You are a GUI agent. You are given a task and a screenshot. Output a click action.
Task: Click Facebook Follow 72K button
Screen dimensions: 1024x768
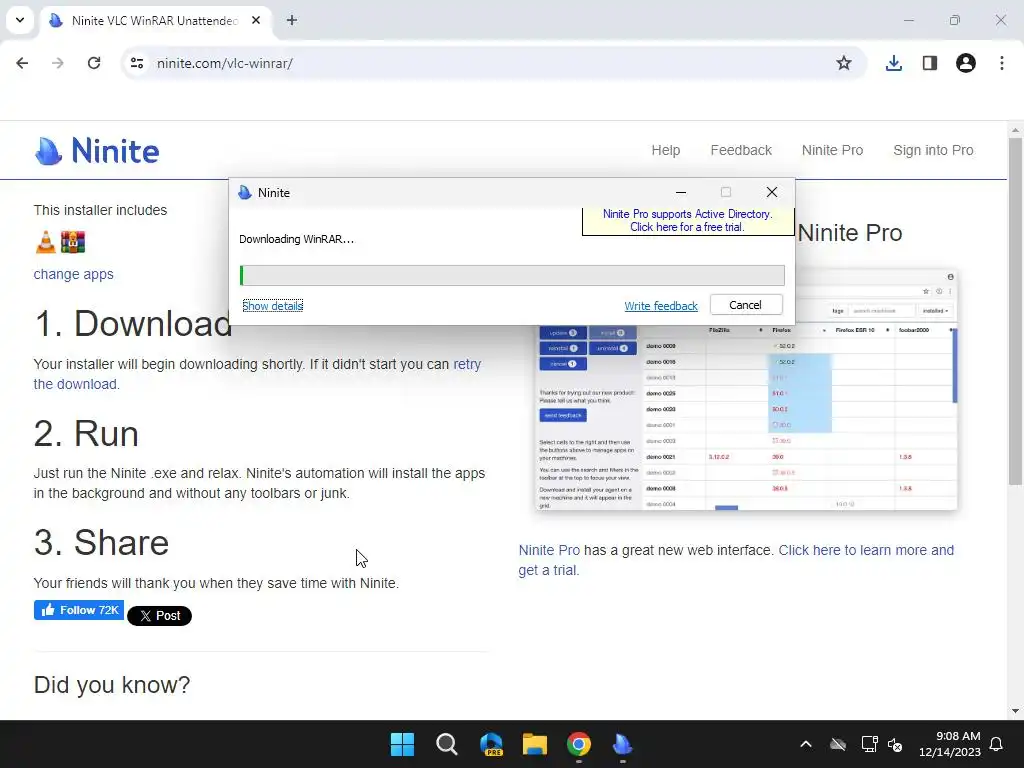click(79, 610)
